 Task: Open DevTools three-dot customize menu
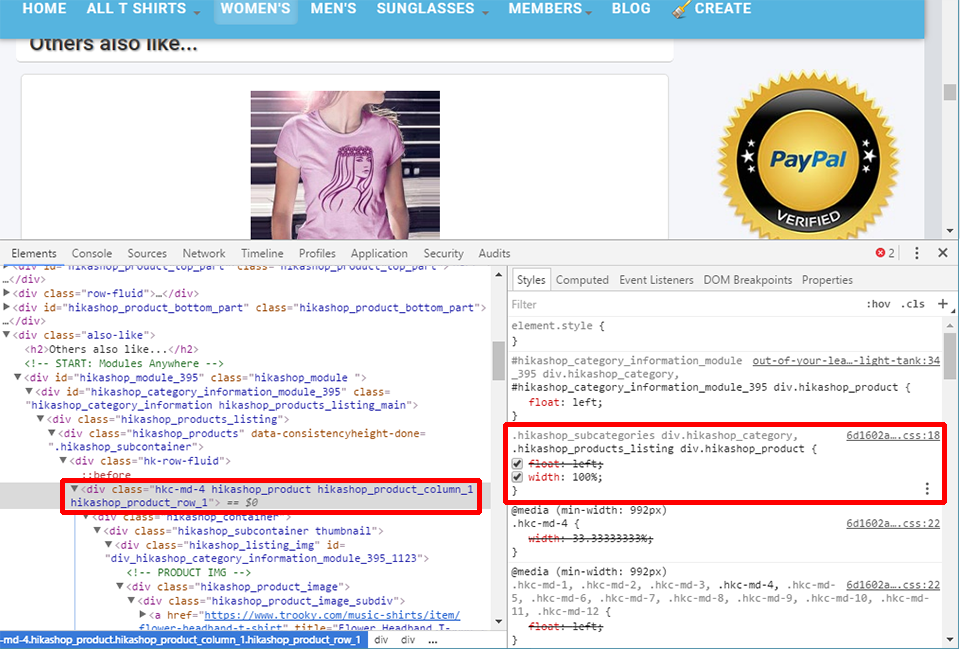916,254
